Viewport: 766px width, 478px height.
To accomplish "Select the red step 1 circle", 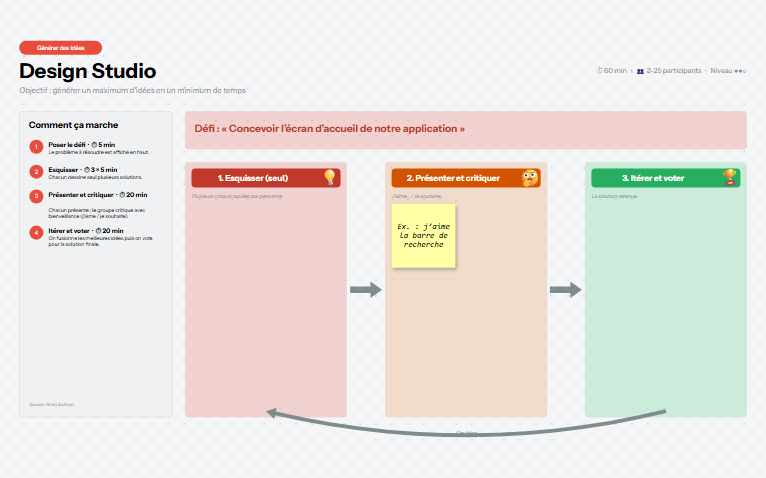I will click(36, 147).
